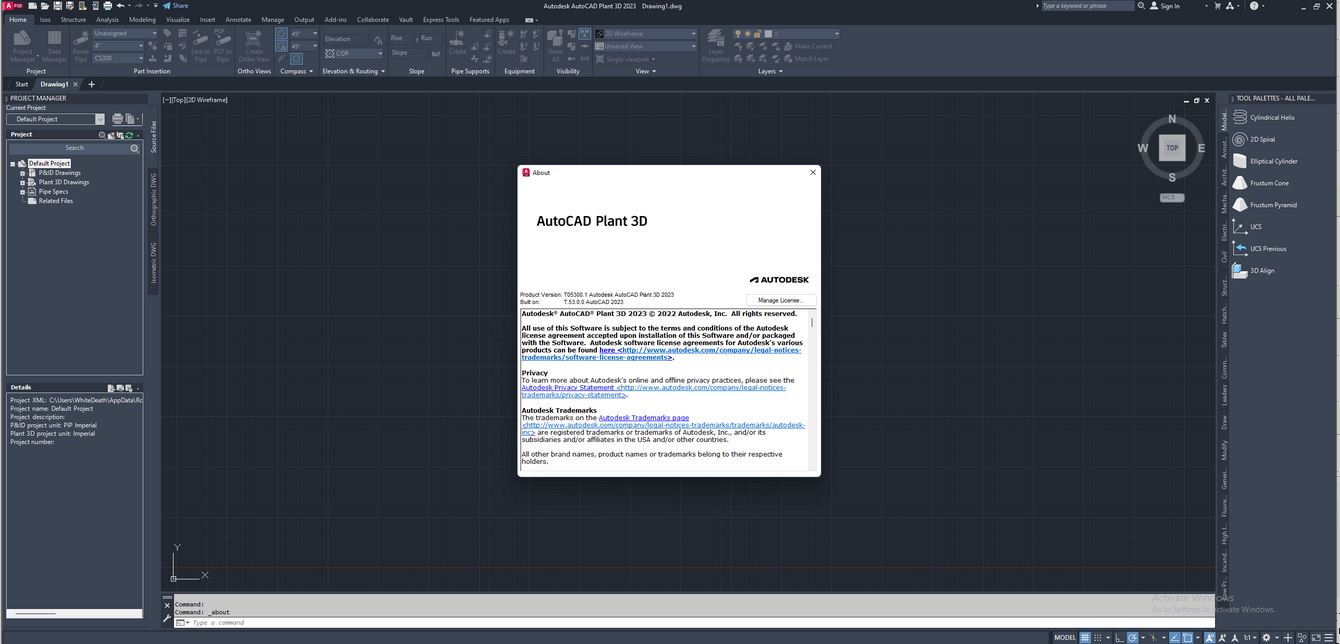The height and width of the screenshot is (644, 1340).
Task: Click the Manage License button
Action: [781, 300]
